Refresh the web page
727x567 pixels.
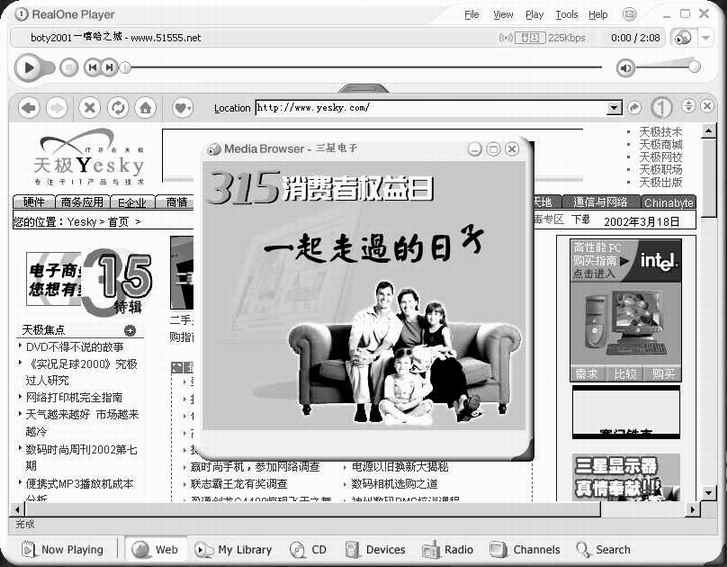(118, 108)
